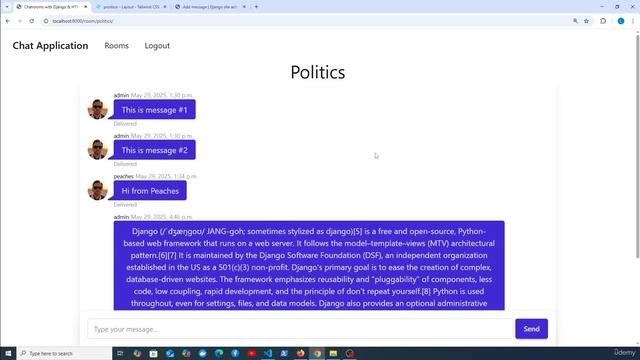The width and height of the screenshot is (640, 360).
Task: Click the 'peaches' username label
Action: [124, 176]
